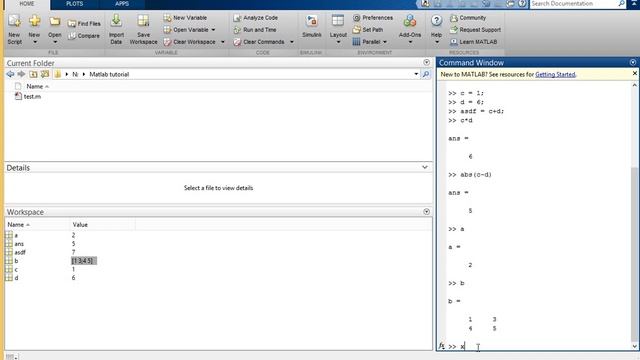
Task: Navigate back in Current Folder
Action: point(10,74)
